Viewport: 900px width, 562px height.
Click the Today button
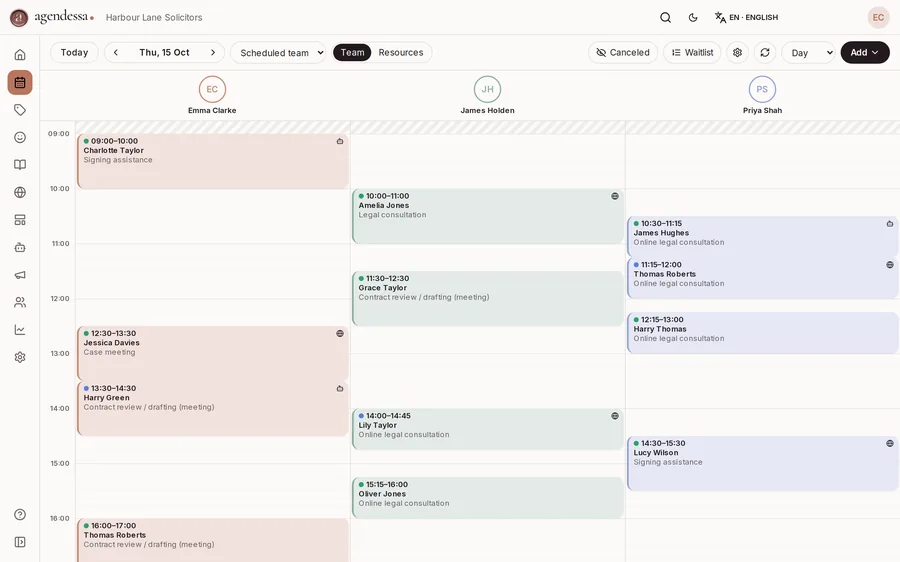tap(74, 52)
